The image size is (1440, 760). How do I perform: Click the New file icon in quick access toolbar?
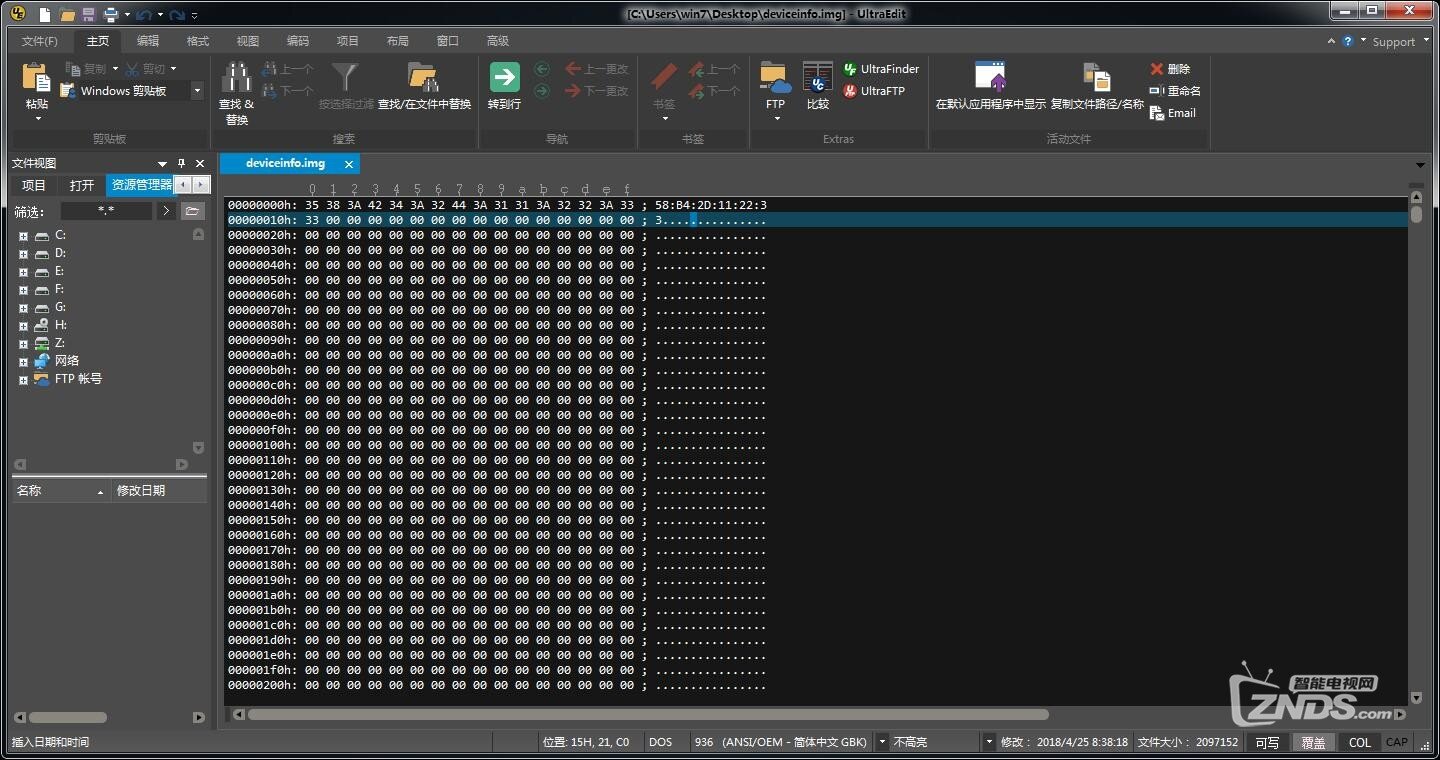point(45,14)
